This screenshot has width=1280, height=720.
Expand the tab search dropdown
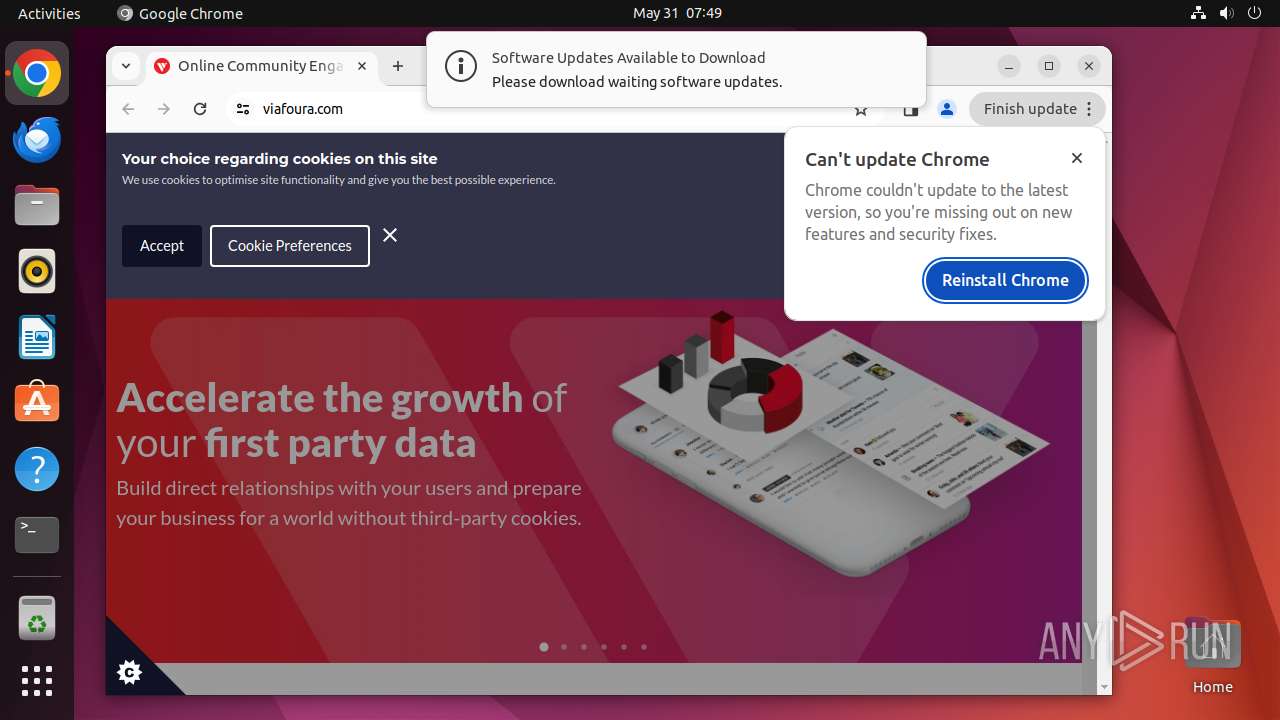click(126, 66)
